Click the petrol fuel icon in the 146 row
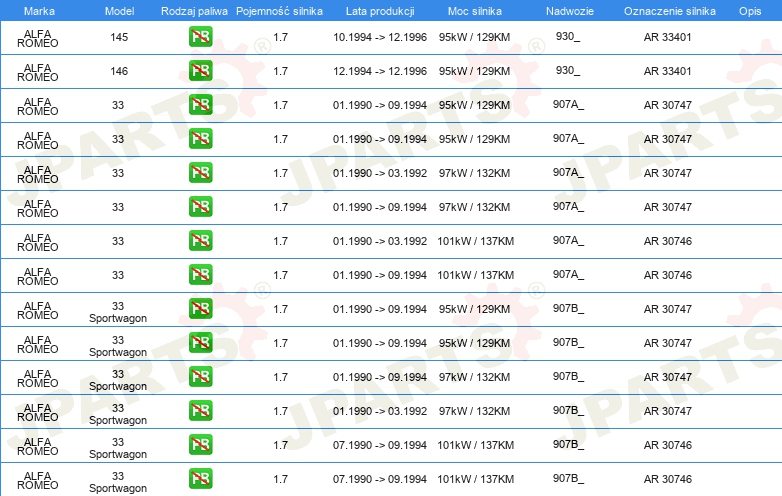782x496 pixels. point(200,72)
